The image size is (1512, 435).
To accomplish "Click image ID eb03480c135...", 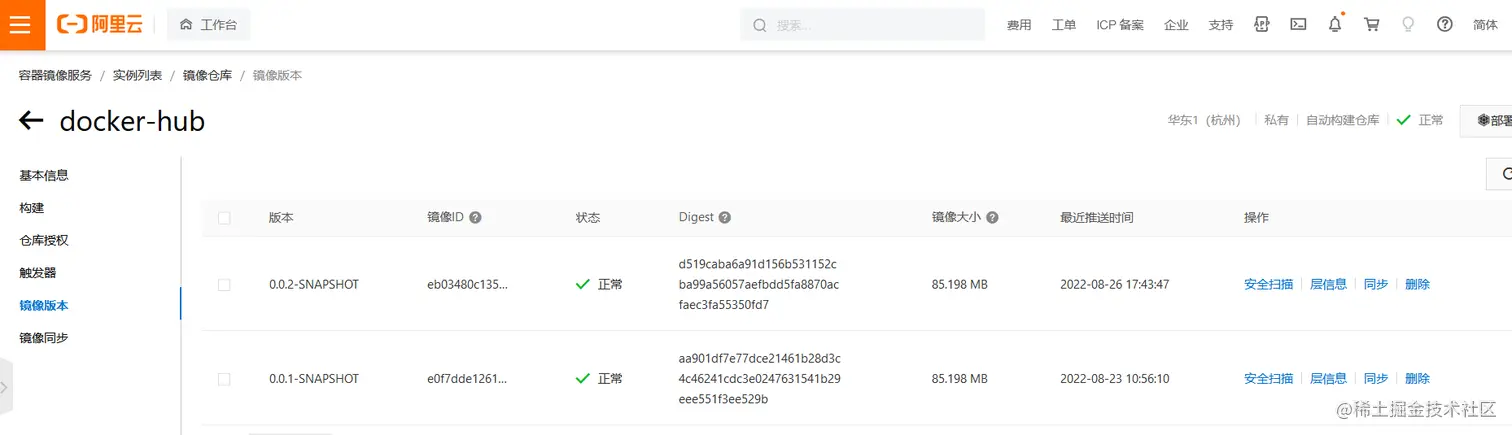I will (467, 284).
